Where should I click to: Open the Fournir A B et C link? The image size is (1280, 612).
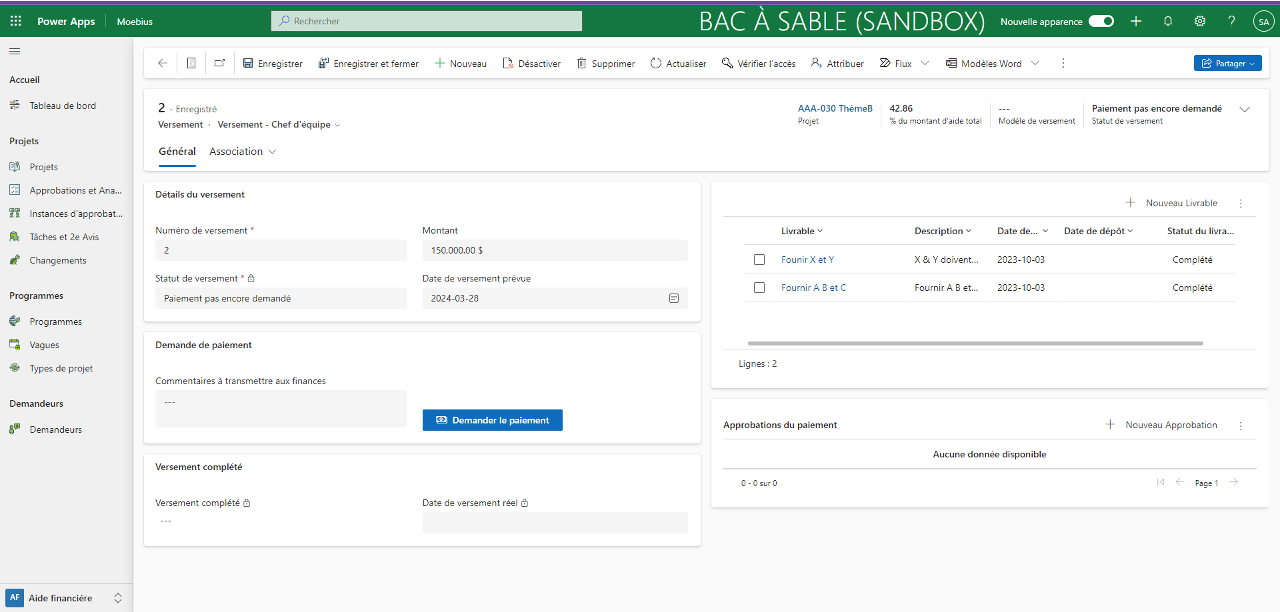pyautogui.click(x=814, y=288)
